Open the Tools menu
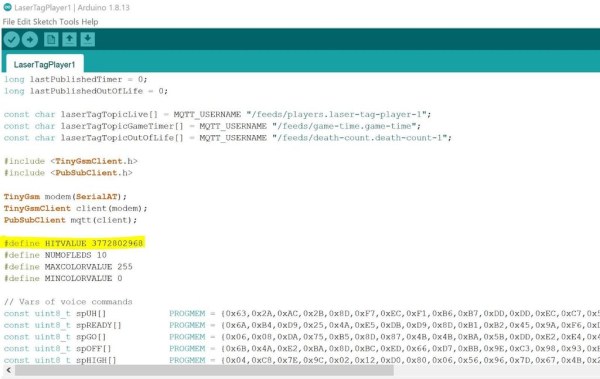 coord(70,22)
